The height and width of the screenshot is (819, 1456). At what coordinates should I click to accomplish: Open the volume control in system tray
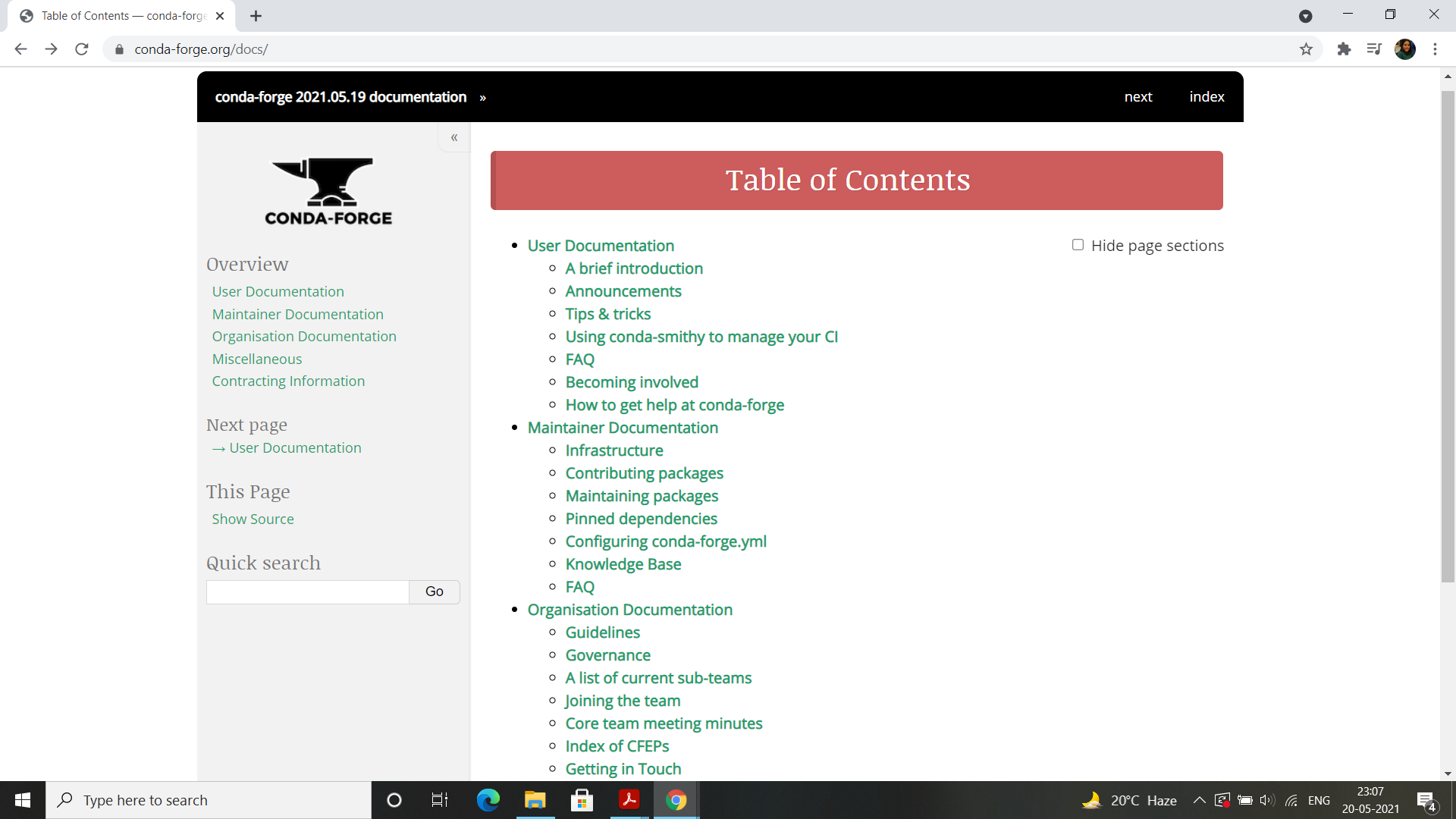(1267, 800)
